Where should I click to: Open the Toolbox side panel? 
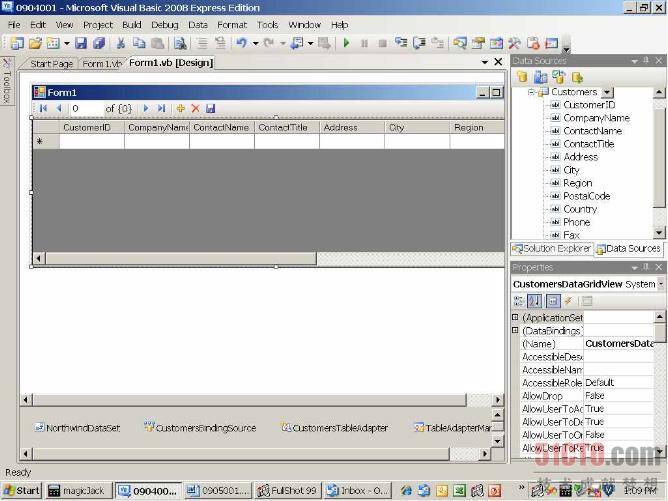pos(7,81)
